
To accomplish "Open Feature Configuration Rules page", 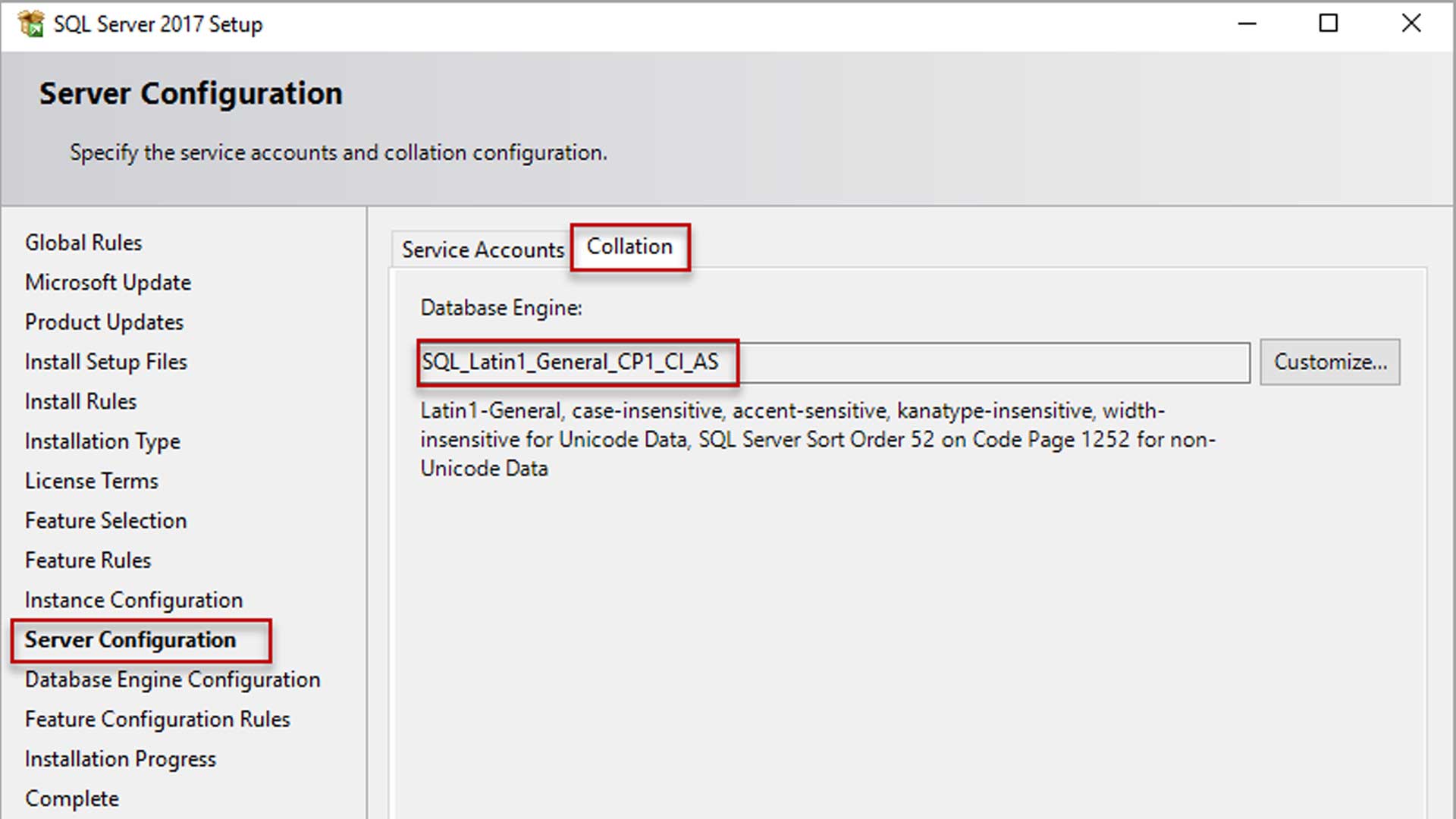I will [156, 719].
